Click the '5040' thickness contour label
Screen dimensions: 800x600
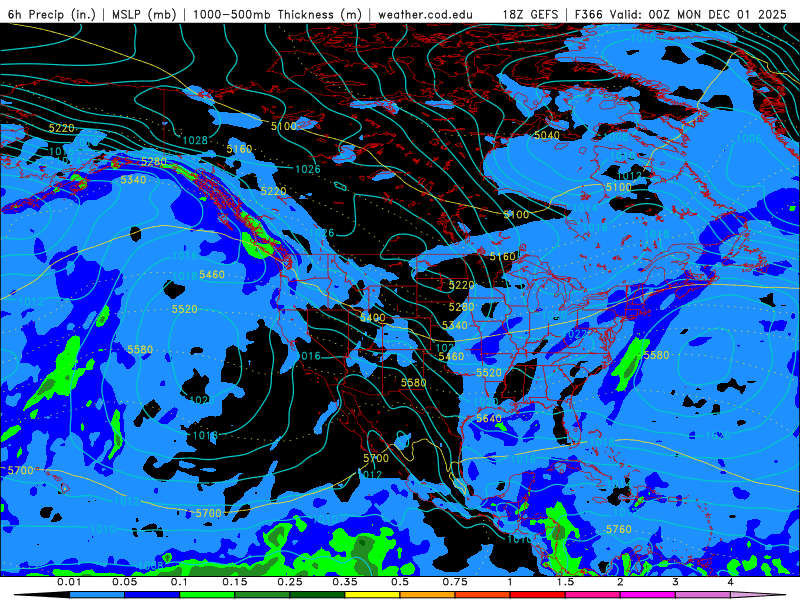coord(547,135)
